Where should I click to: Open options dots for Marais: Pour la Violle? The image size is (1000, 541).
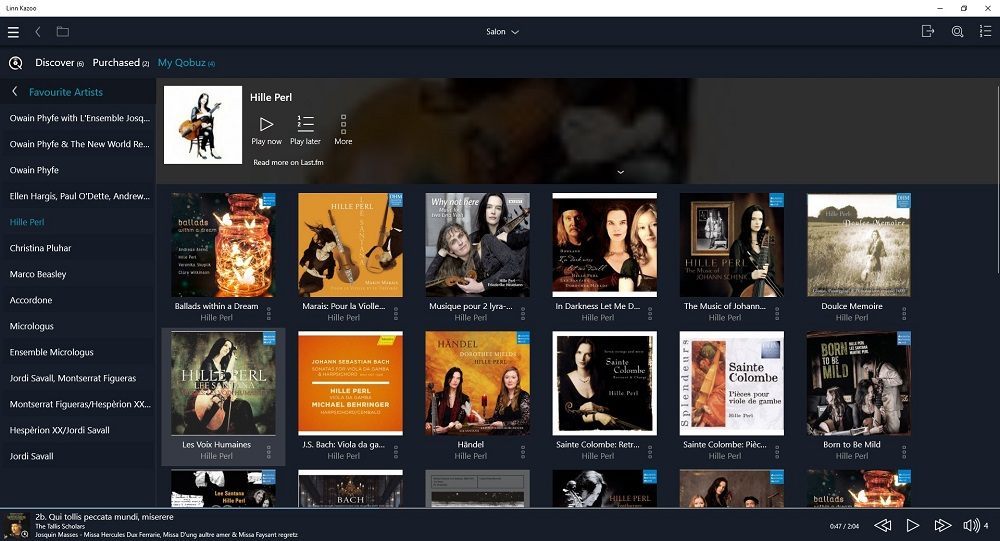[x=396, y=313]
